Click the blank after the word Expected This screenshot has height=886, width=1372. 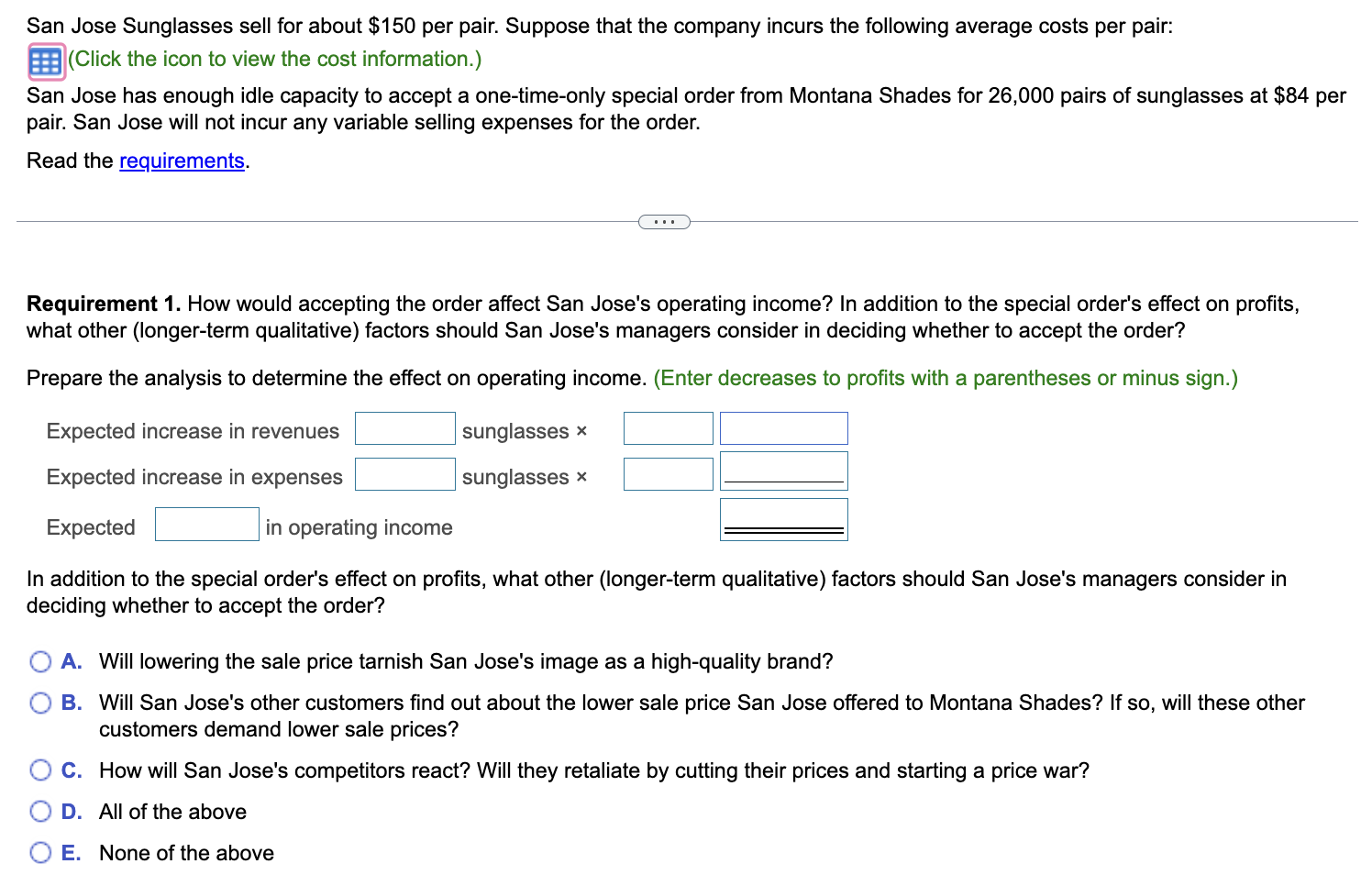click(x=207, y=525)
